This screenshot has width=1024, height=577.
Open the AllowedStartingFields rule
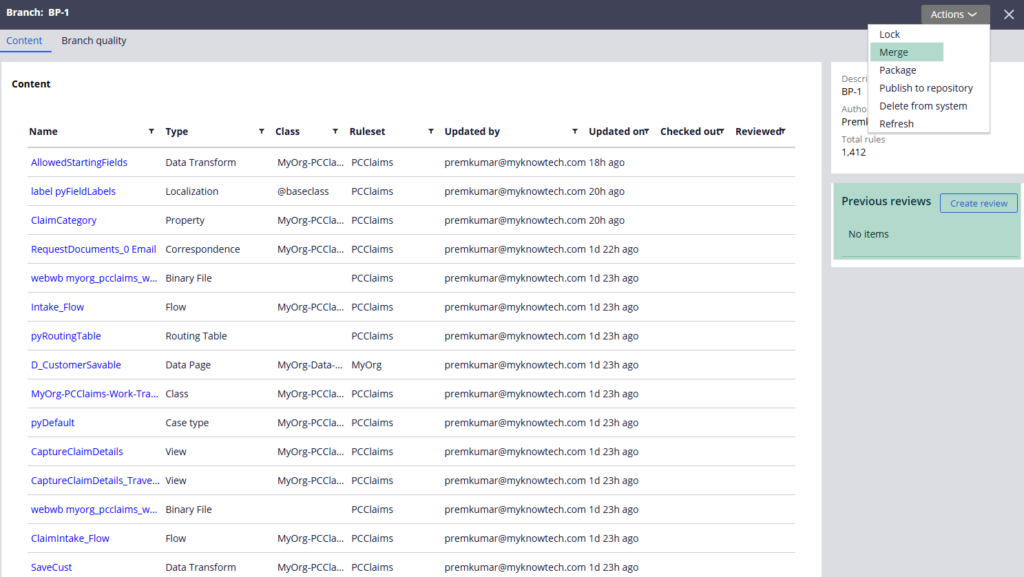[79, 163]
